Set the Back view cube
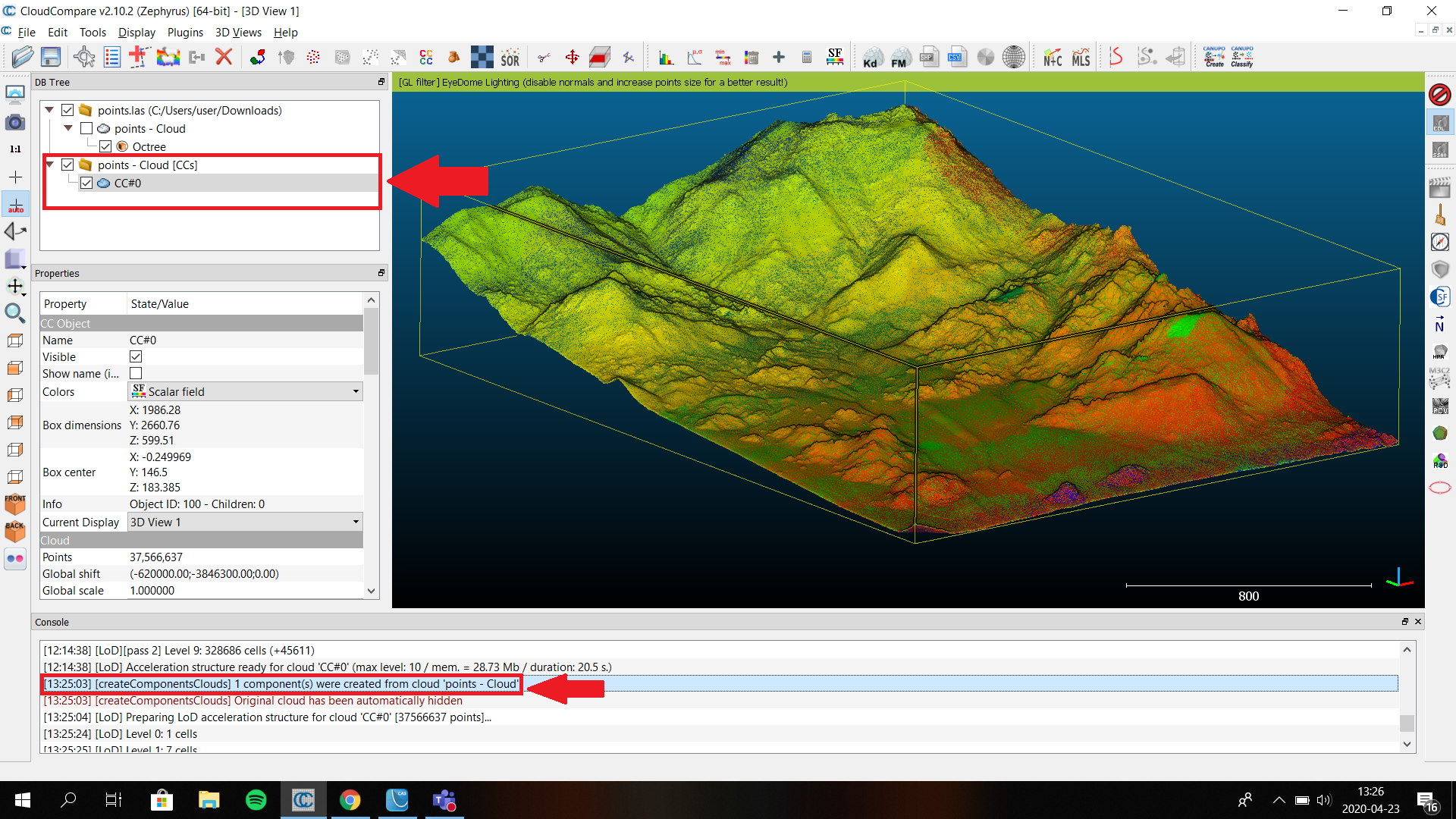Viewport: 1456px width, 819px height. (x=15, y=531)
